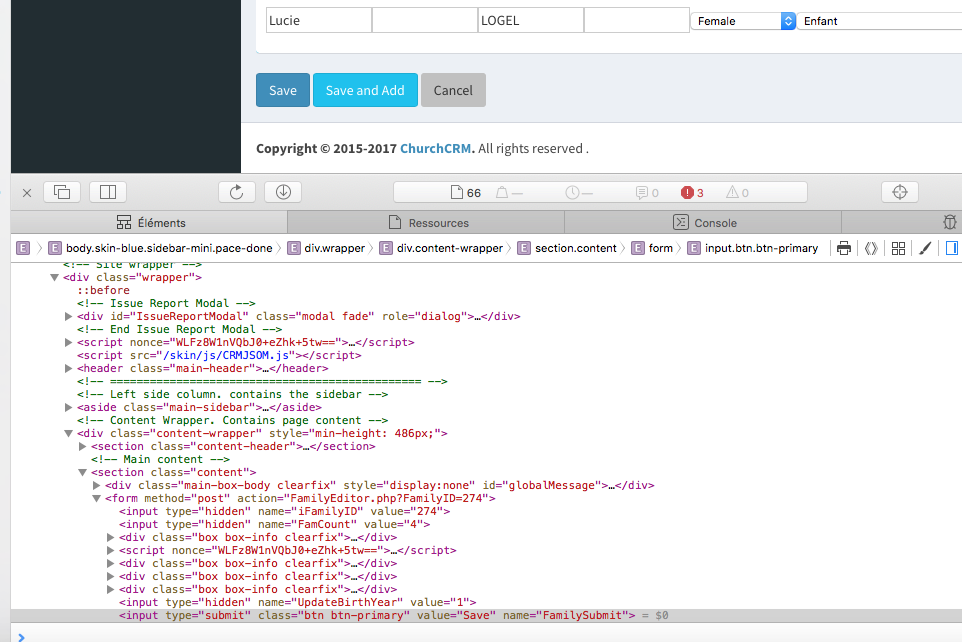Toggle print media styles icon
Viewport: 962px width, 642px height.
(x=844, y=248)
